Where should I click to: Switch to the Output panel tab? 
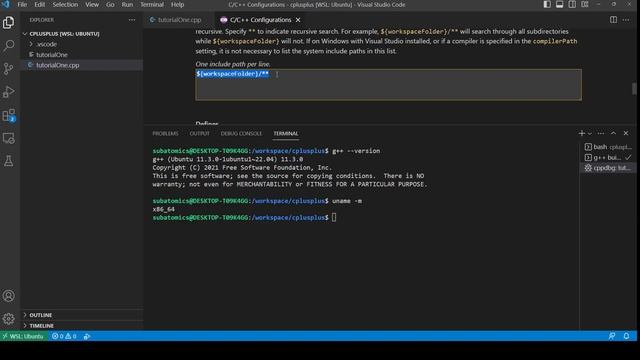(199, 133)
